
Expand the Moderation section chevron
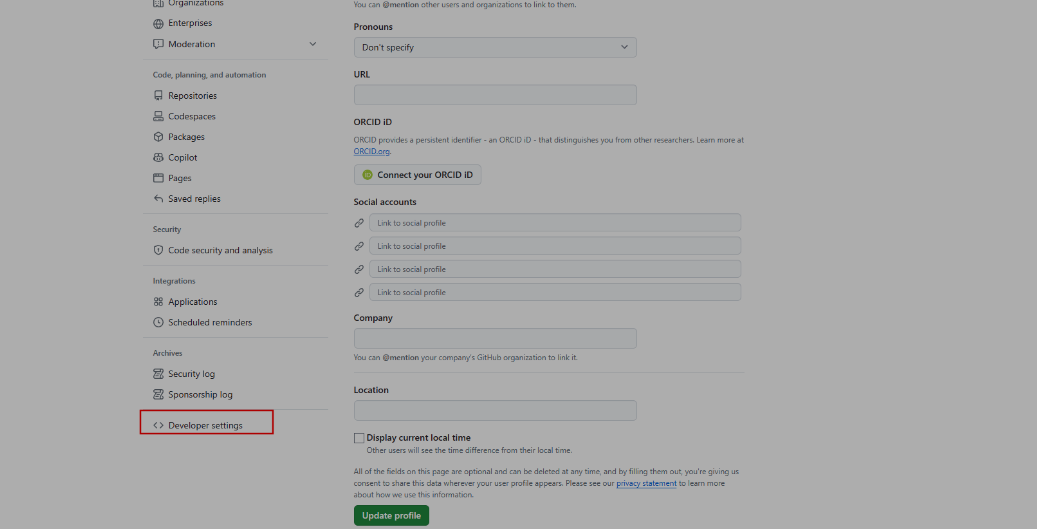(312, 44)
